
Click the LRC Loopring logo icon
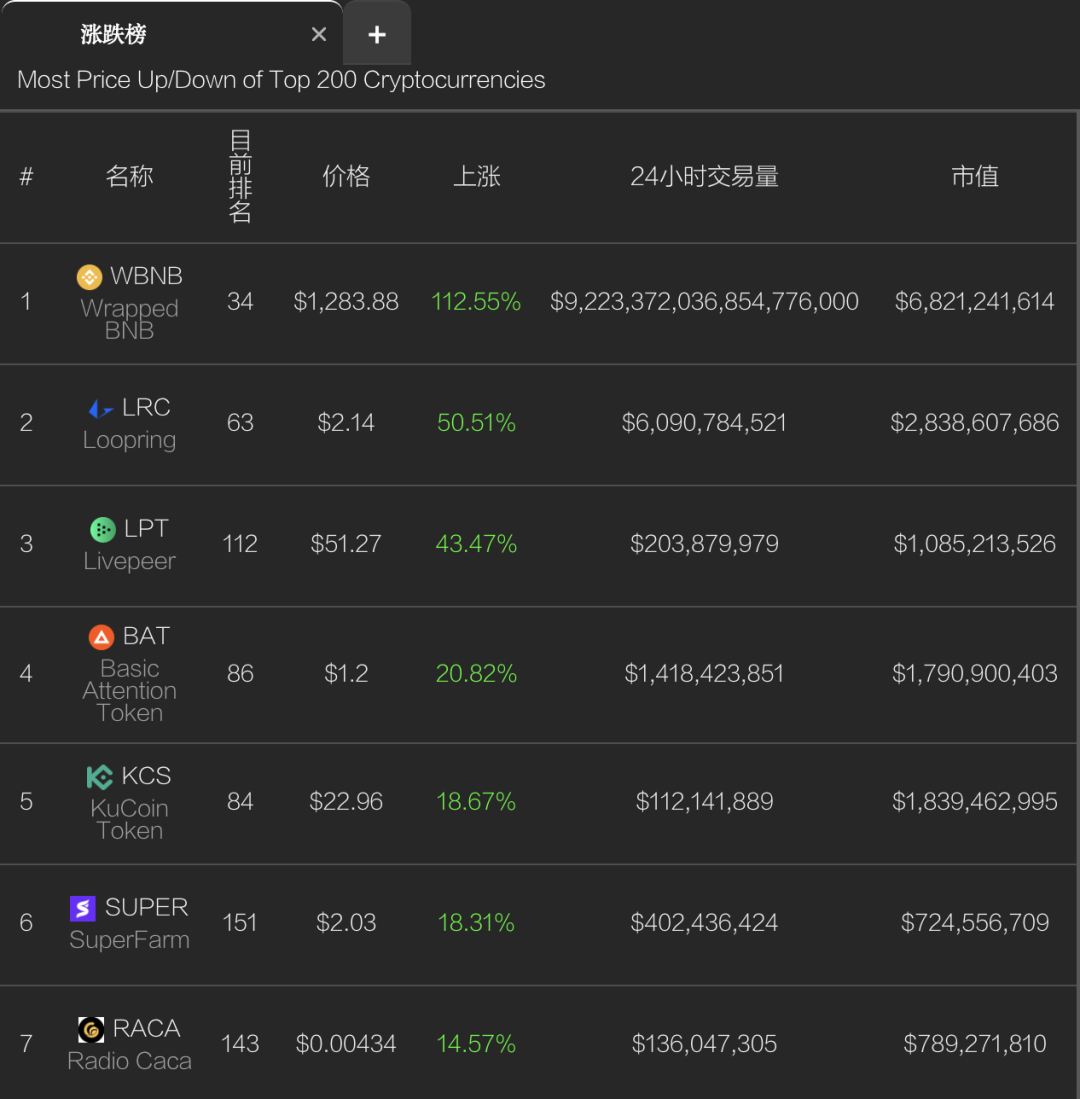tap(101, 408)
